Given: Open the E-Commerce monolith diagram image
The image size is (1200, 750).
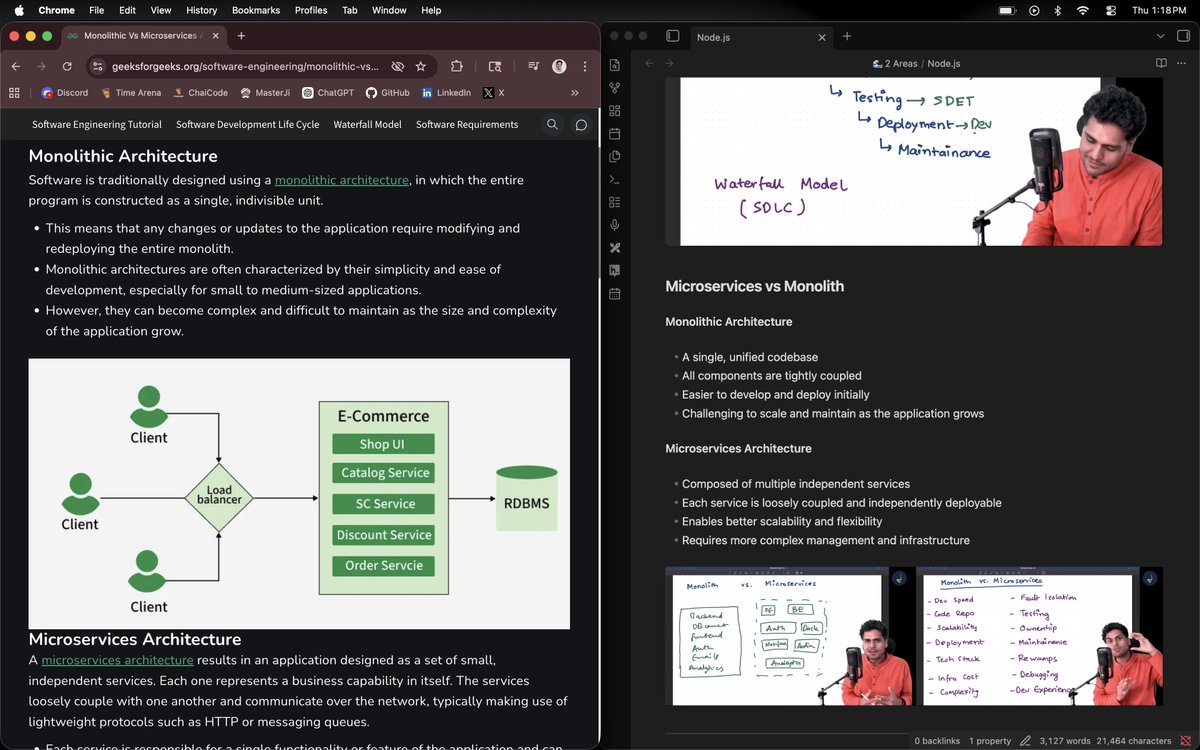Looking at the screenshot, I should (x=299, y=494).
